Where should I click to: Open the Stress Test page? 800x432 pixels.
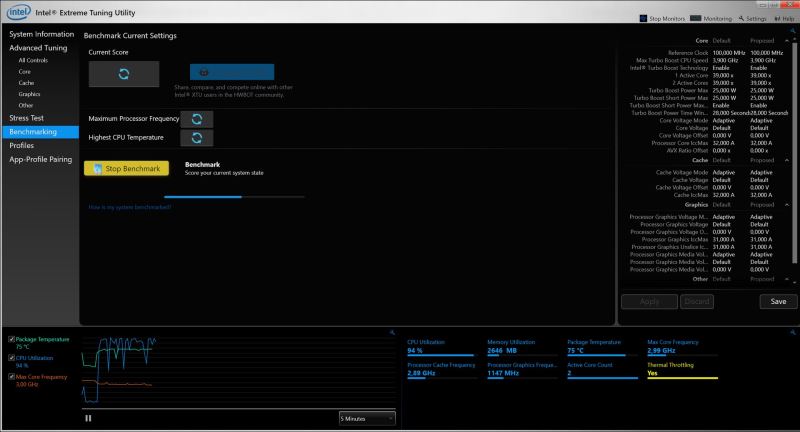(26, 118)
